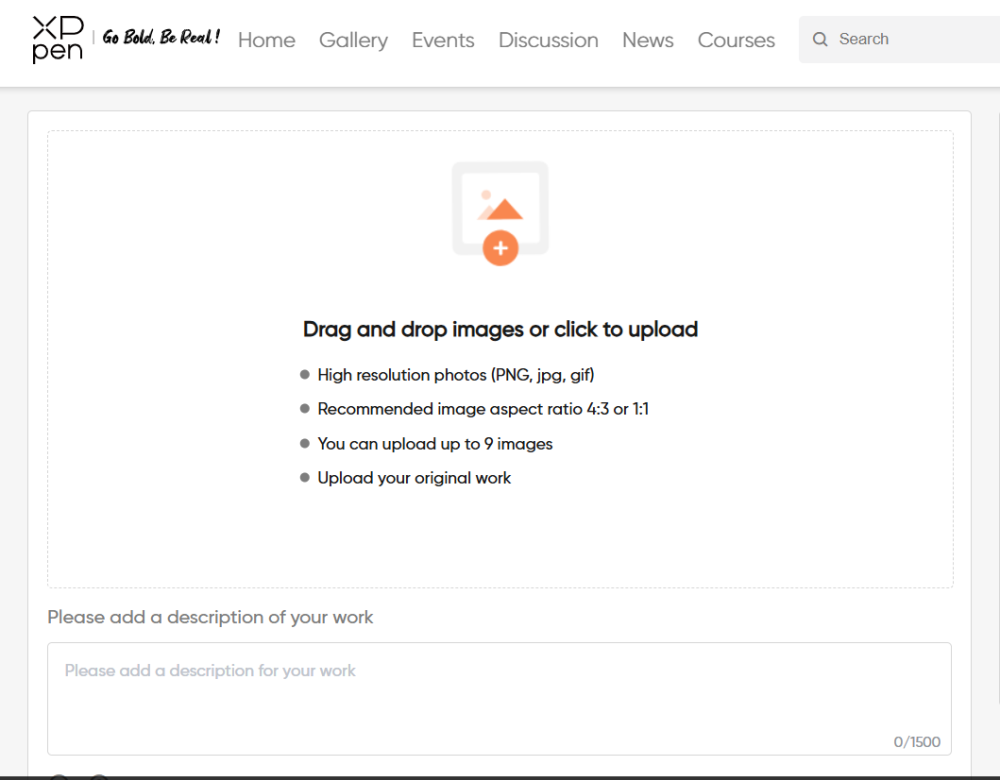Click the 'High resolution photos' guideline text
This screenshot has height=780, width=1000.
(x=455, y=375)
